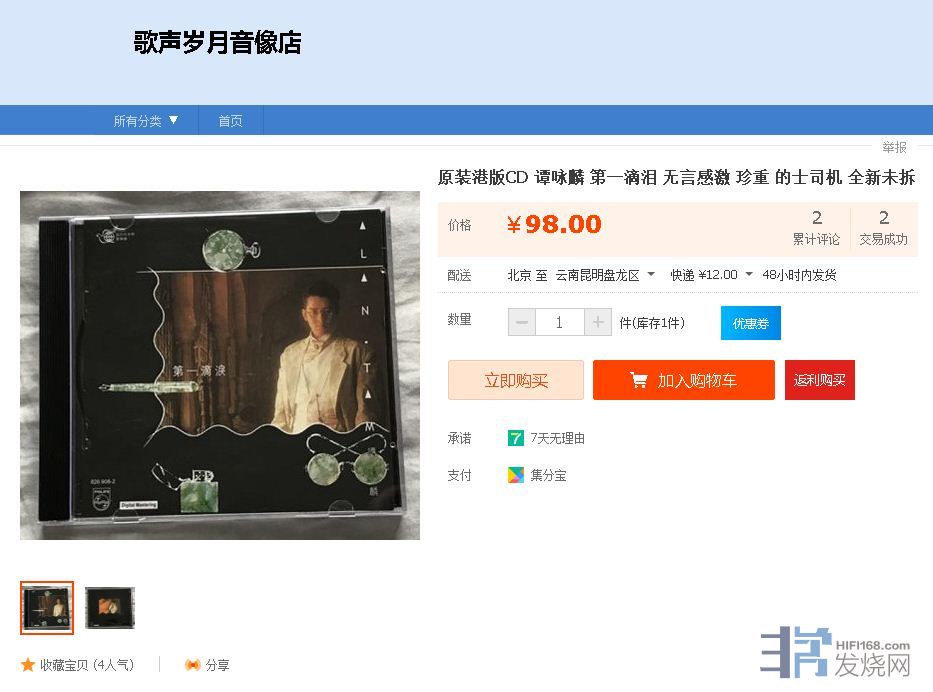The width and height of the screenshot is (933, 692).
Task: Increase quantity with the plus button
Action: 598,322
